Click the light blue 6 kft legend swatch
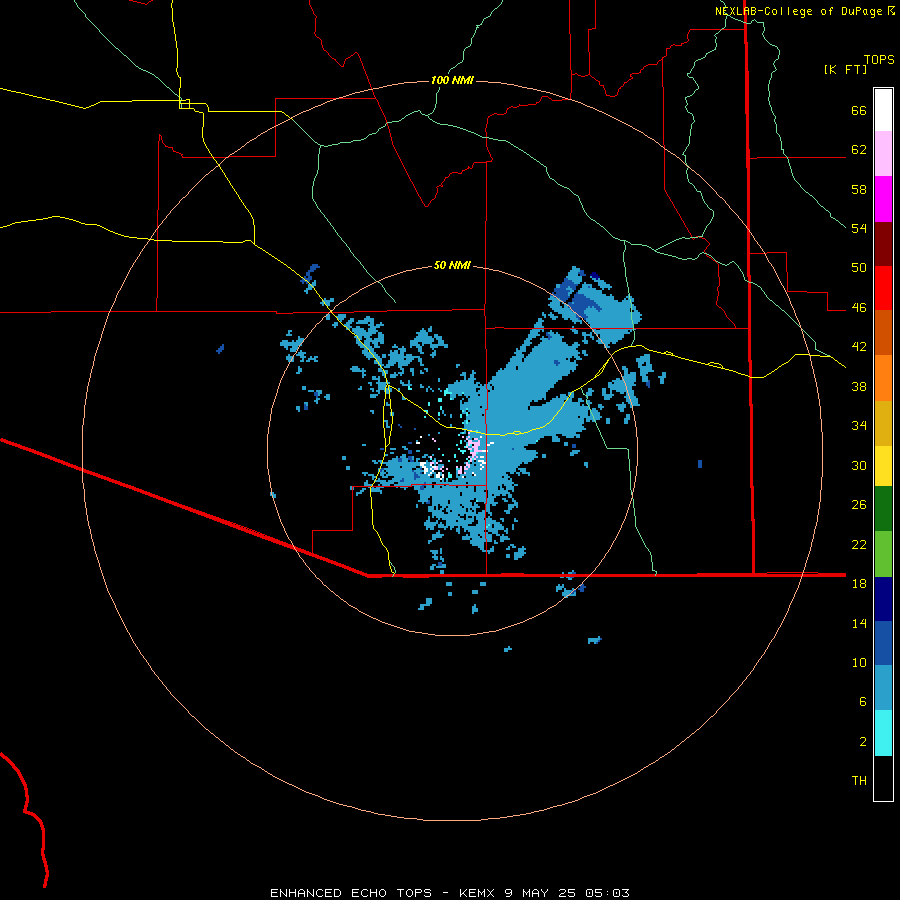This screenshot has height=900, width=900. (883, 688)
